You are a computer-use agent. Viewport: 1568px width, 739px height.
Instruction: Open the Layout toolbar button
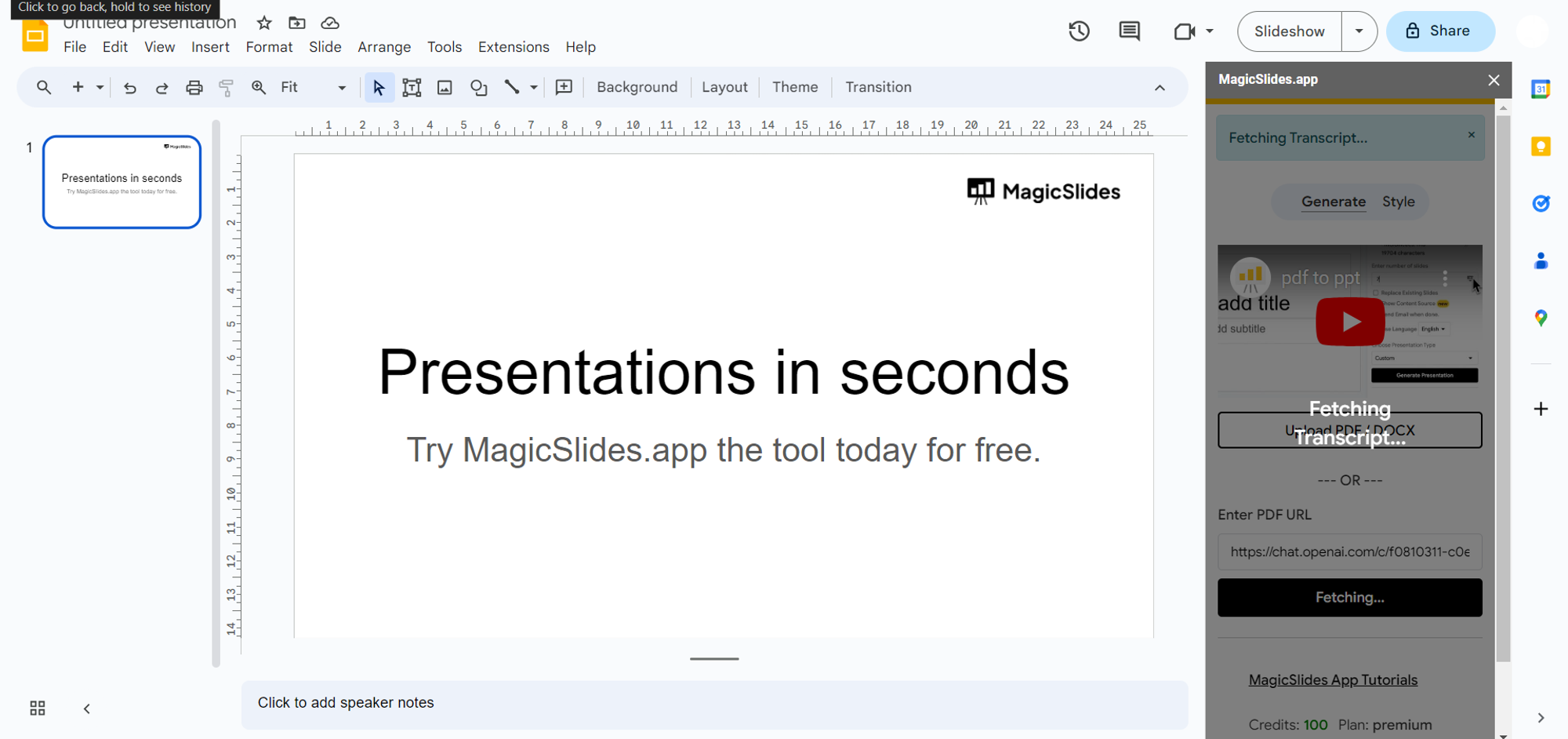pyautogui.click(x=724, y=87)
